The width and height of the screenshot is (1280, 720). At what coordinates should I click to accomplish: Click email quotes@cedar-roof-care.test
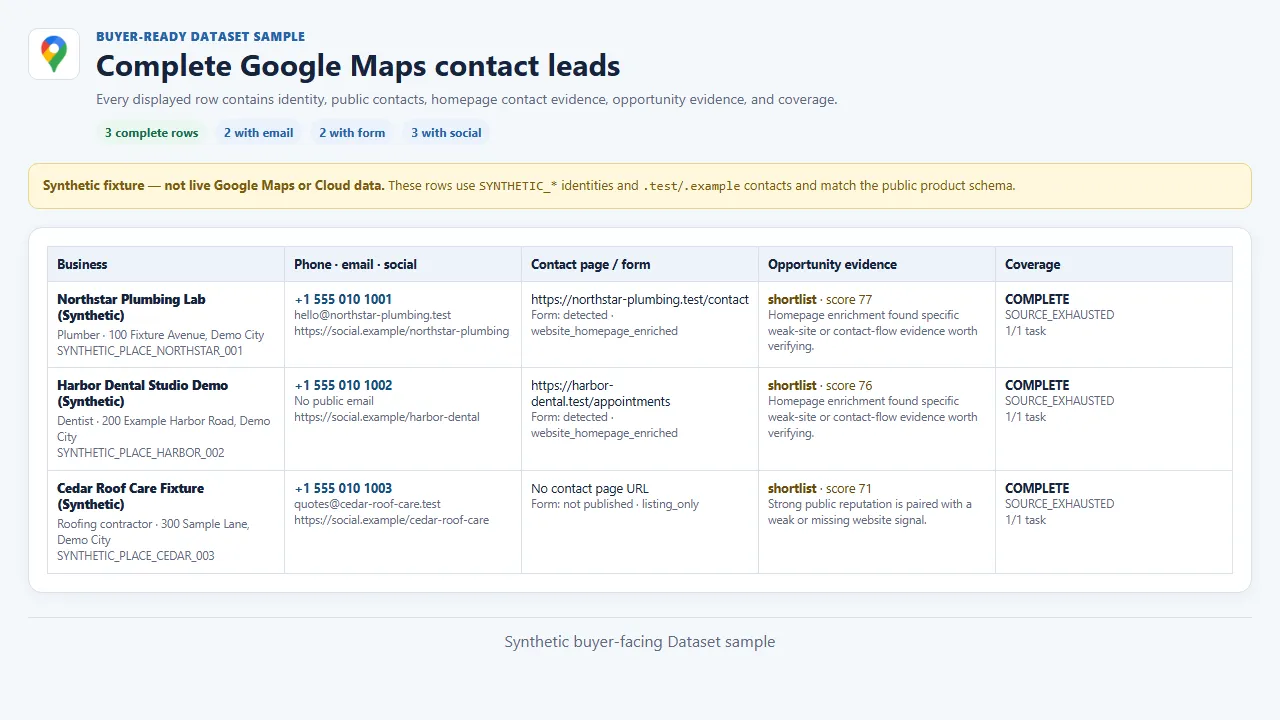click(x=367, y=504)
